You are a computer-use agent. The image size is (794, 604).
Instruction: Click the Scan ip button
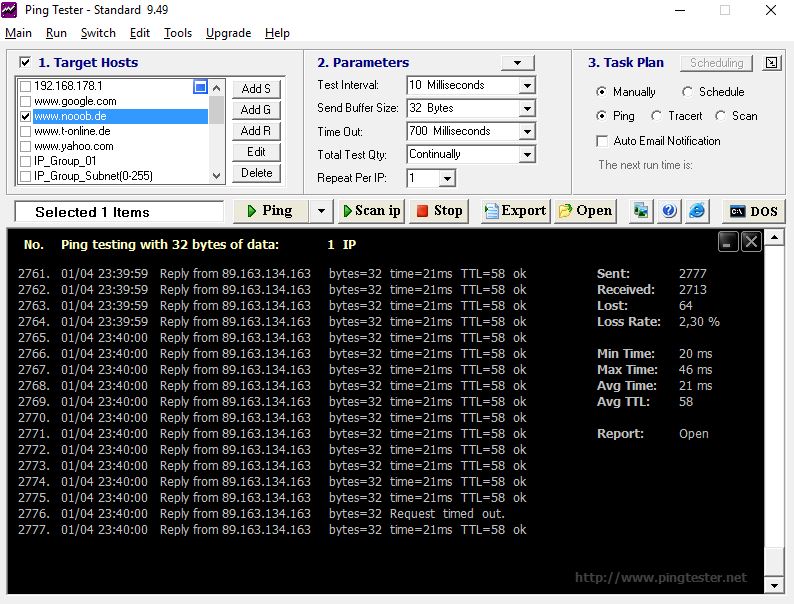coord(372,211)
